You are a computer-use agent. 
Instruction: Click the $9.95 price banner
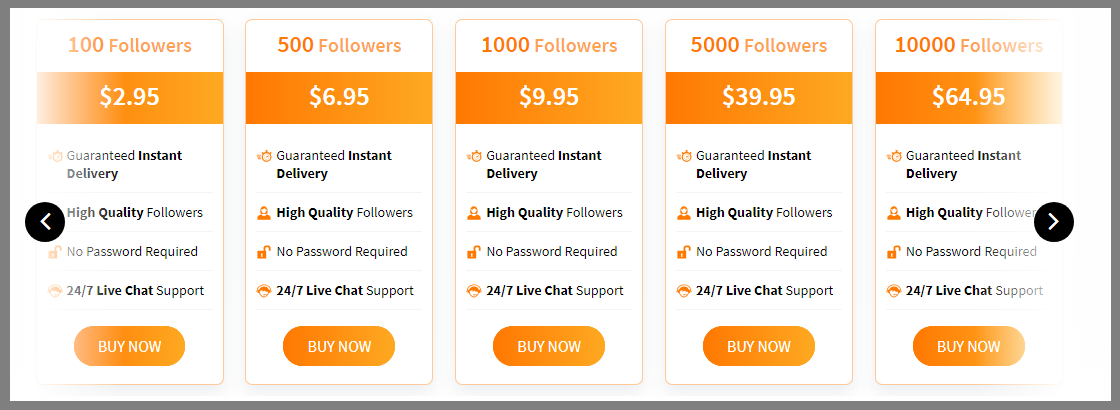[549, 97]
